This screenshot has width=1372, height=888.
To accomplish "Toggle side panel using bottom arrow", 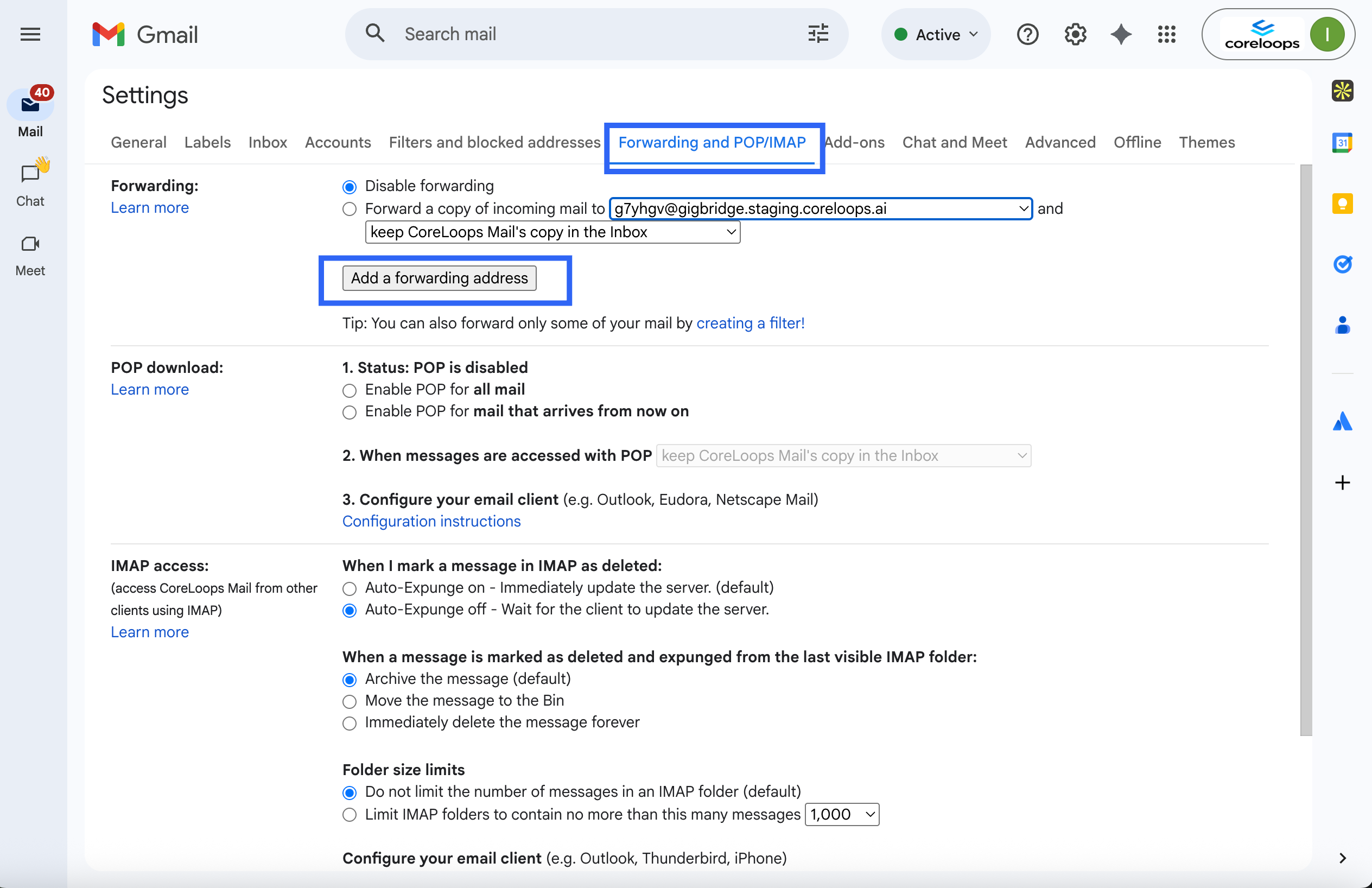I will click(1342, 858).
